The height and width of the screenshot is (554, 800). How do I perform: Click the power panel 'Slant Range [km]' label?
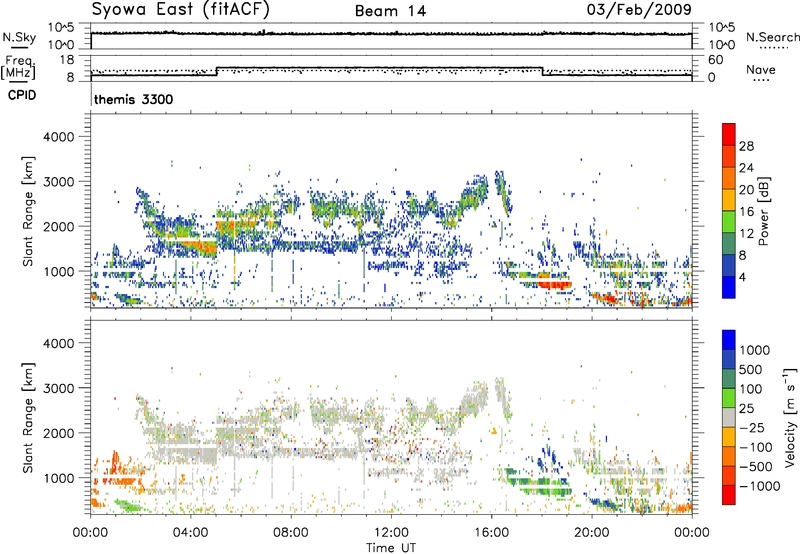tap(28, 211)
